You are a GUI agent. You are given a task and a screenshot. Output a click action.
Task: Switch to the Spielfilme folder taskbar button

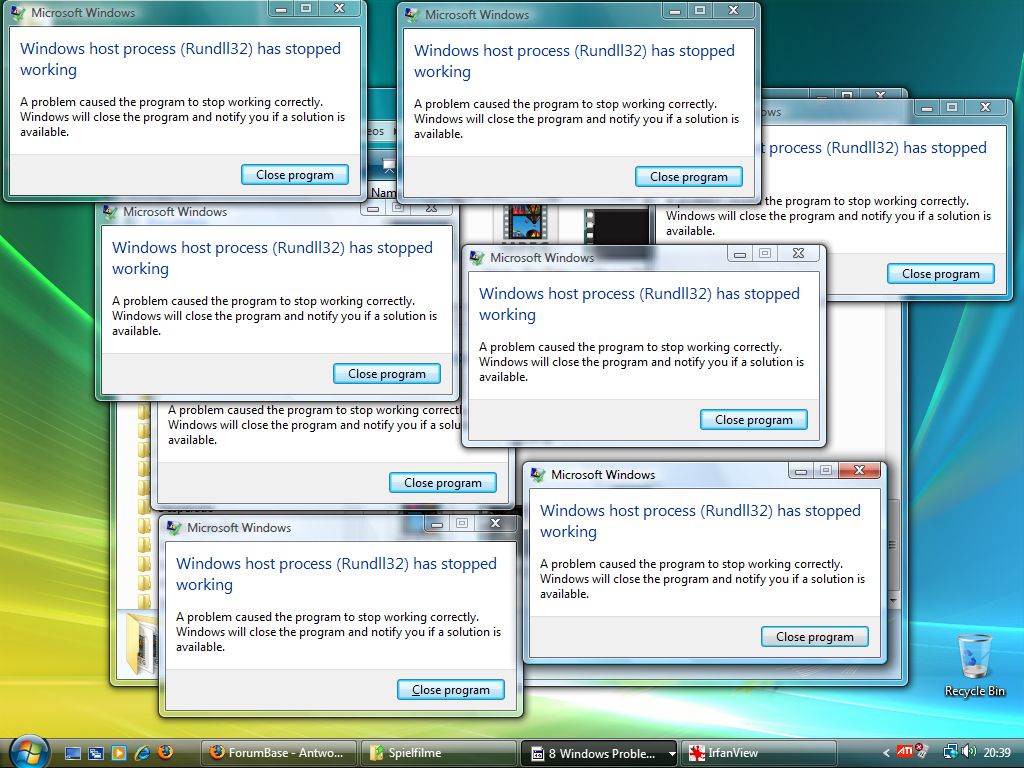439,753
